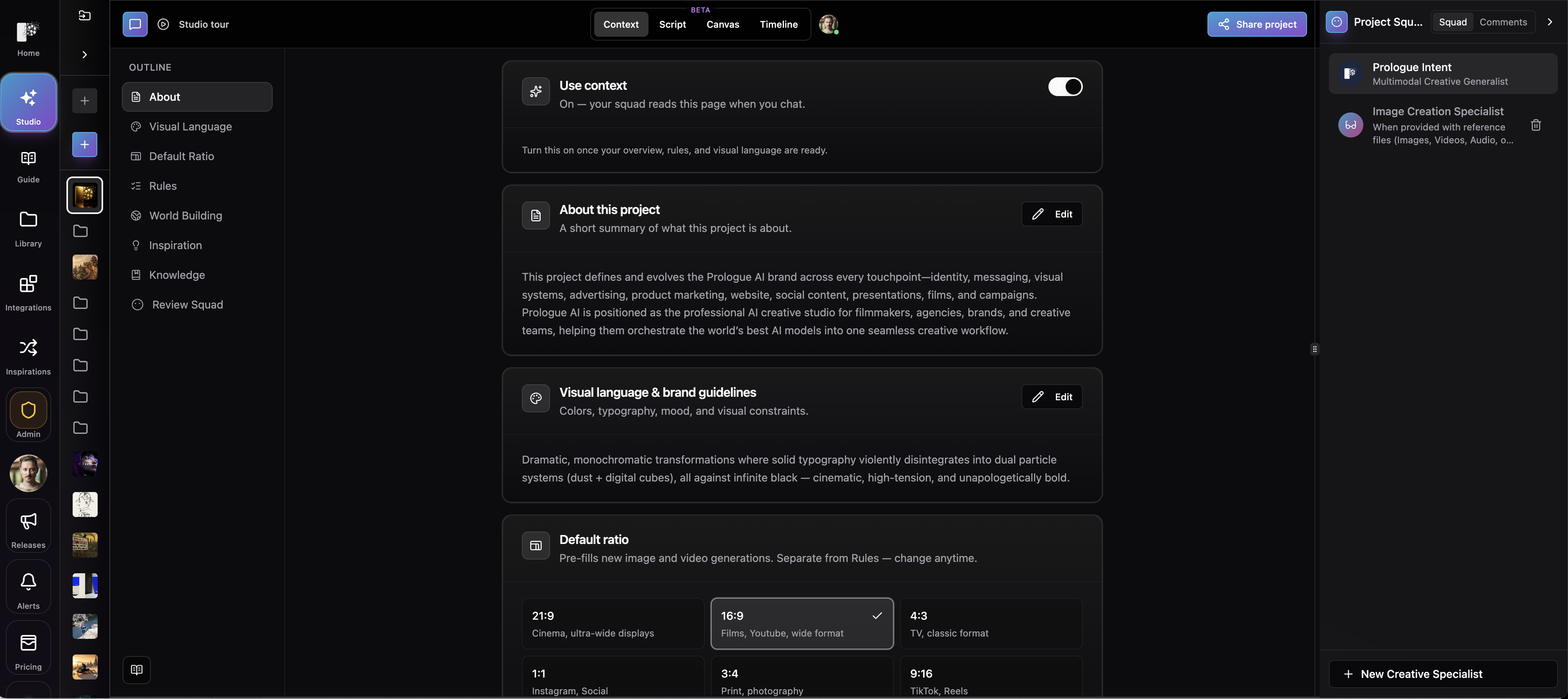Screen dimensions: 1568x699
Task: Choose the 4:3 TV classic format ratio
Action: [991, 624]
